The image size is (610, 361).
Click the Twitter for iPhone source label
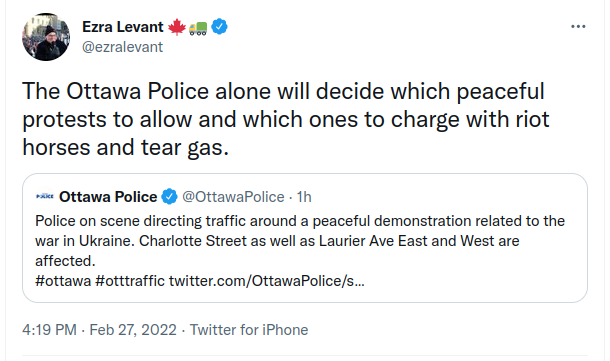click(x=249, y=330)
